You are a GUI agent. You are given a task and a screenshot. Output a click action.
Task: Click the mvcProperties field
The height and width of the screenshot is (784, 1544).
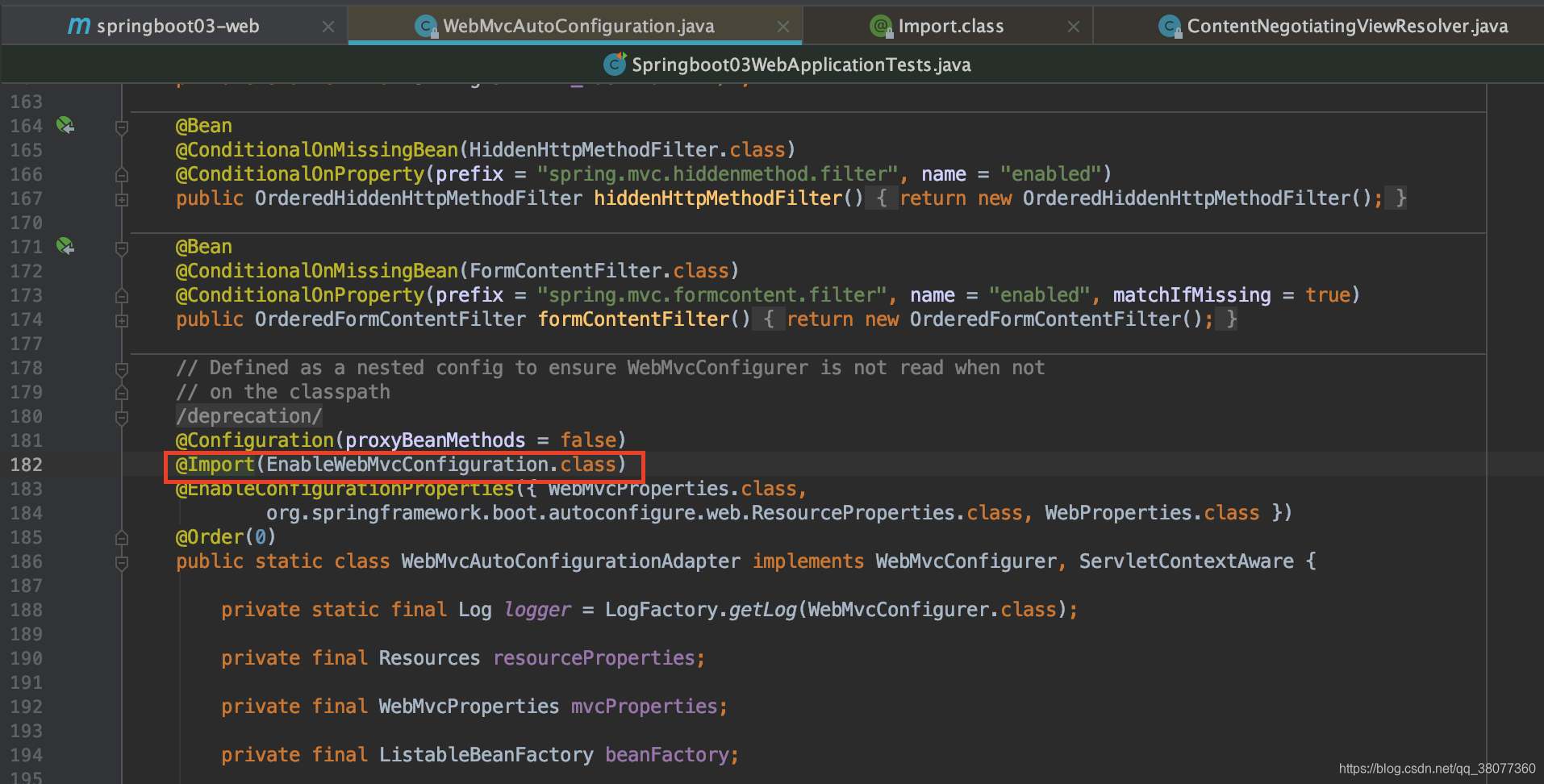point(645,706)
